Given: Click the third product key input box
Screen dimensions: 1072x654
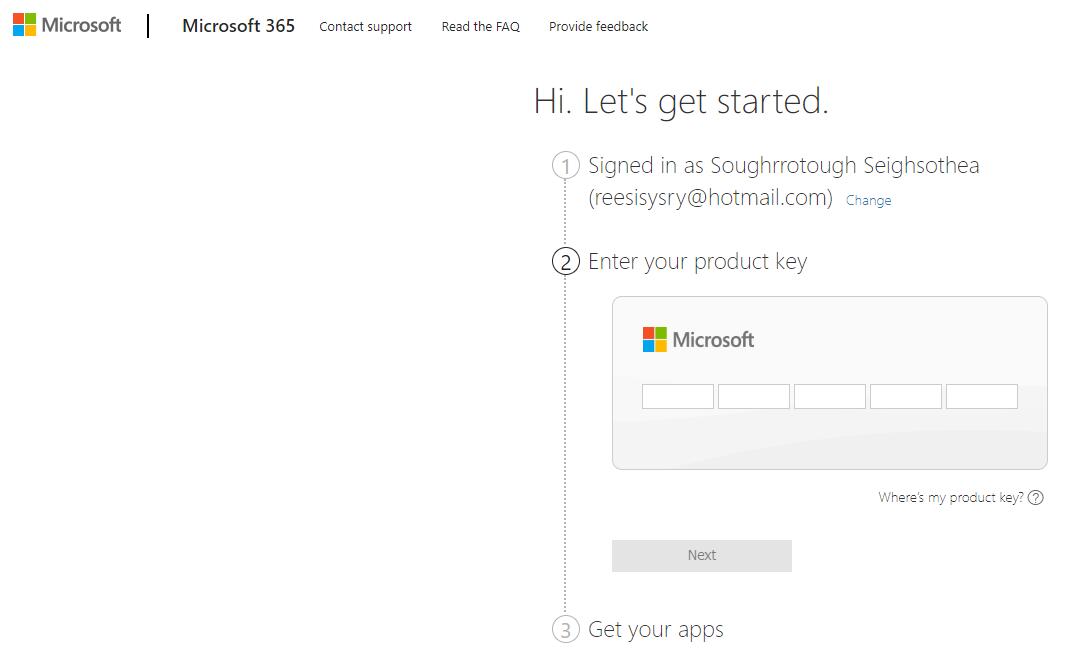Looking at the screenshot, I should (829, 396).
